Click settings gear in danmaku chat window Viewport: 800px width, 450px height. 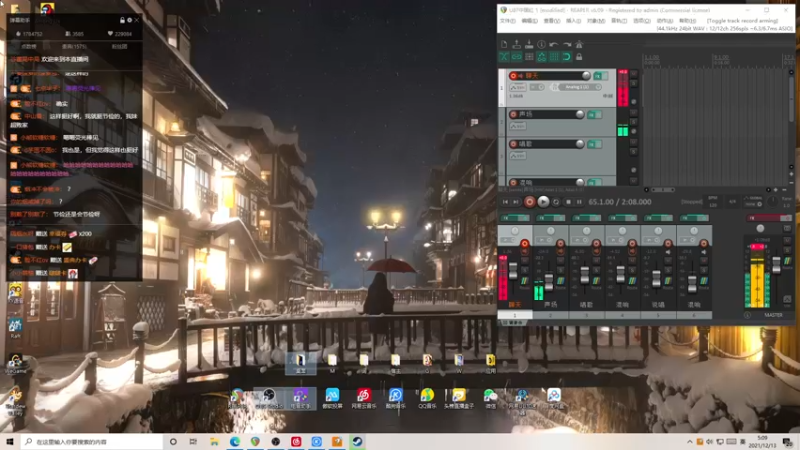(x=129, y=20)
